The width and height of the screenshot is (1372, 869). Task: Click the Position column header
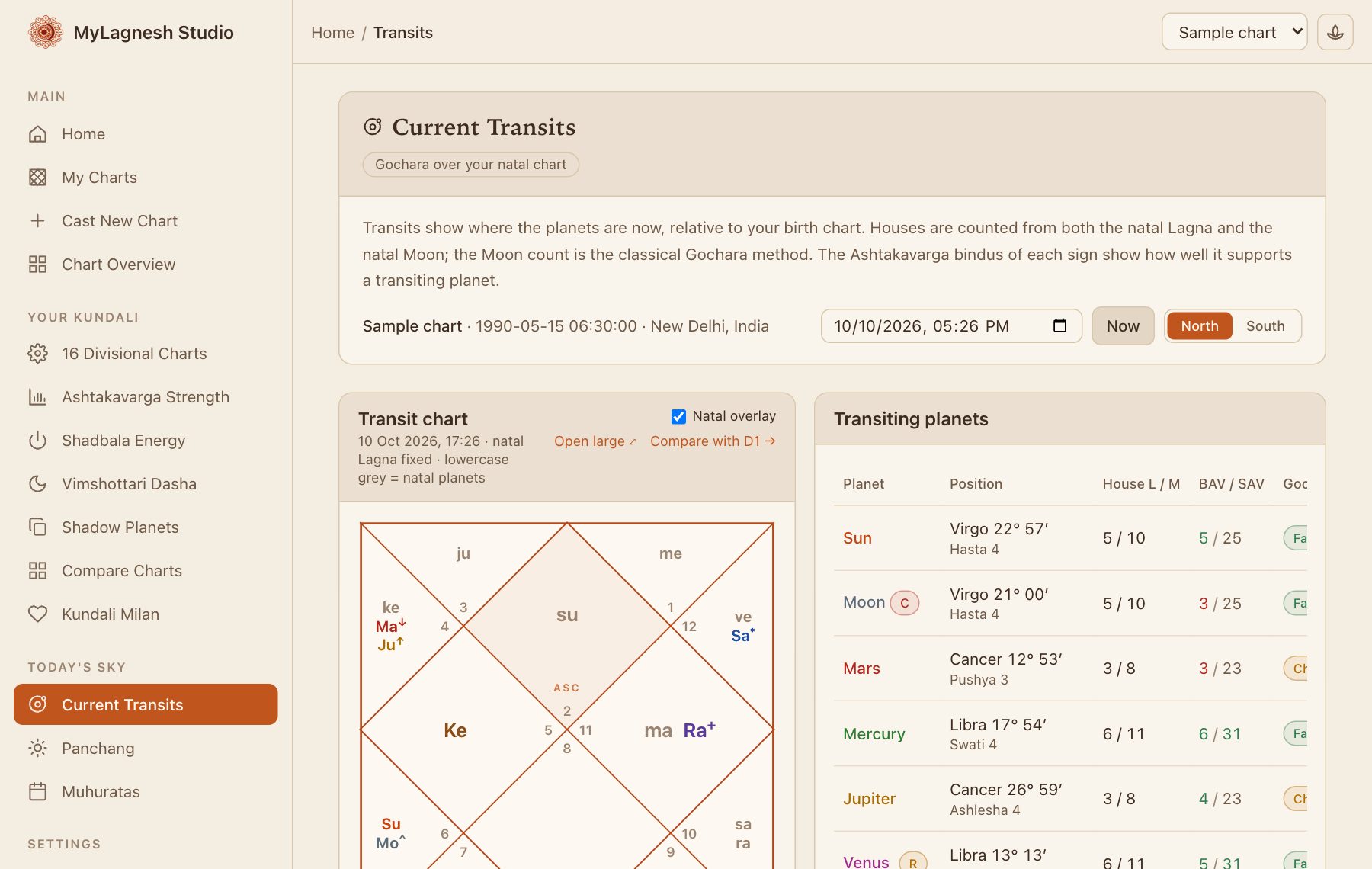(976, 484)
